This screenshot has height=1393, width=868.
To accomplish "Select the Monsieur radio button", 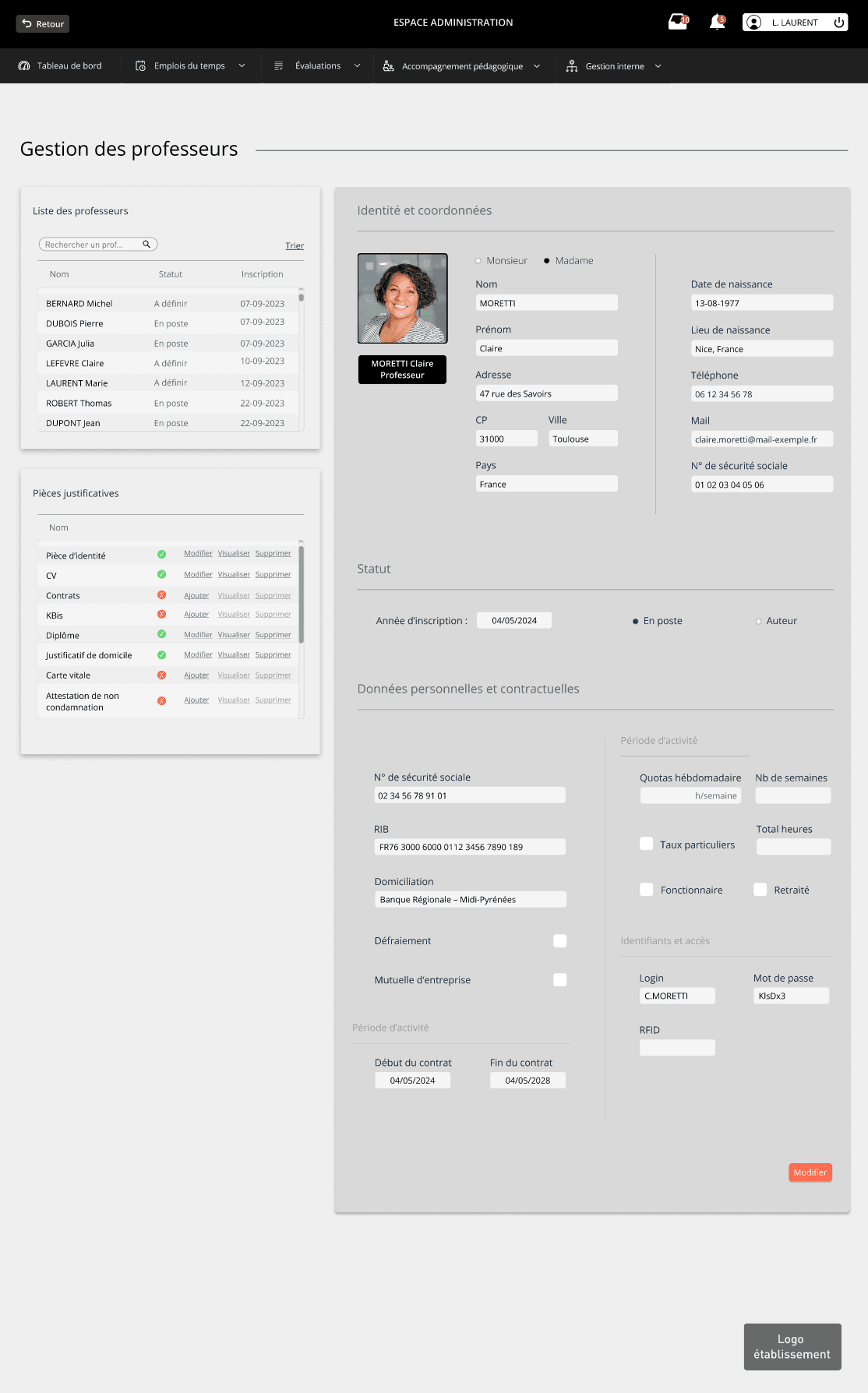I will (x=478, y=261).
